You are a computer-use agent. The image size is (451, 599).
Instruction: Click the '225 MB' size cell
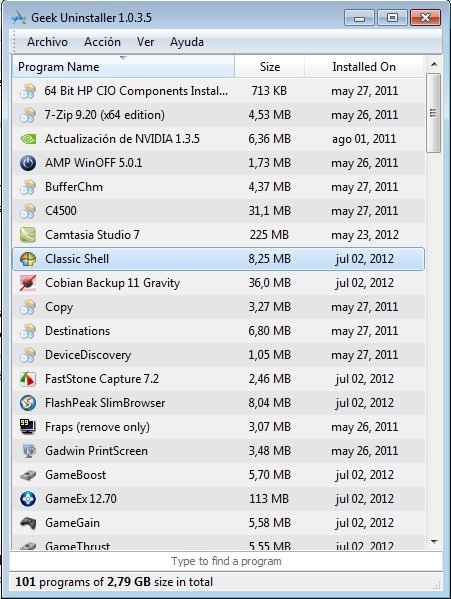[x=269, y=235]
